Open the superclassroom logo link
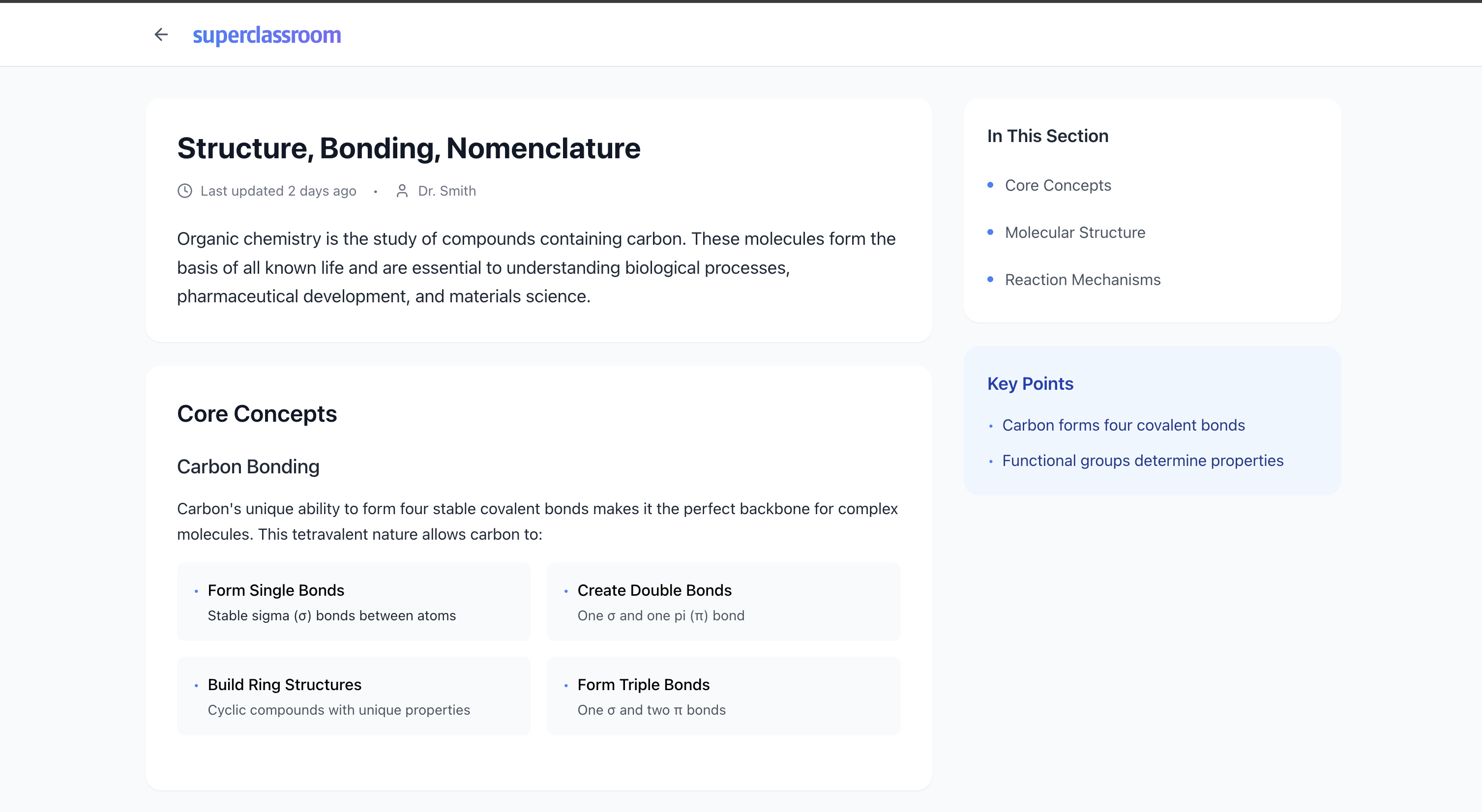Viewport: 1482px width, 812px height. pos(267,35)
